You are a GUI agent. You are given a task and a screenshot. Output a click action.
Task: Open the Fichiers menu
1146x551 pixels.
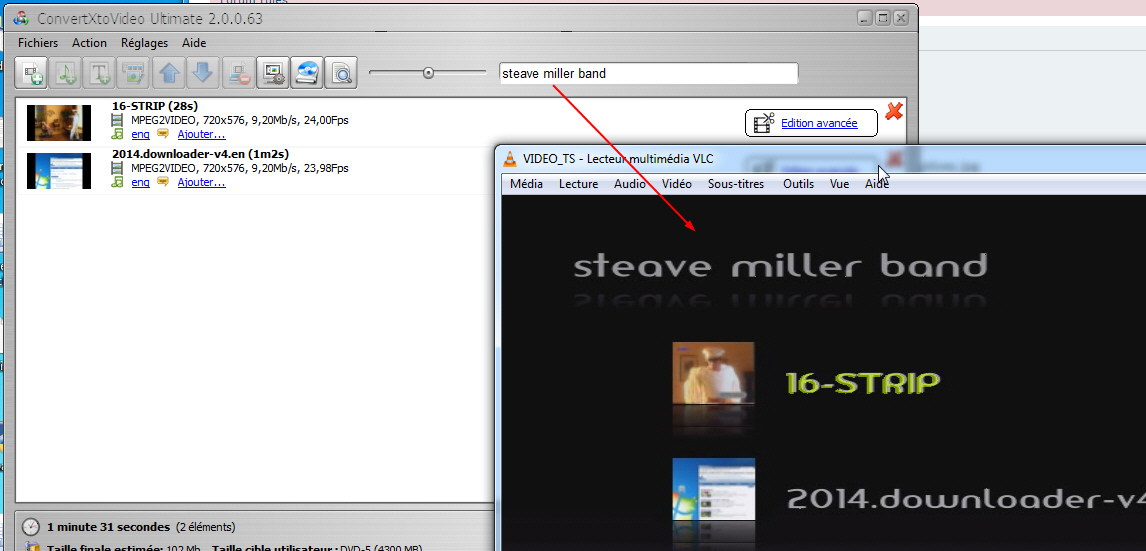click(38, 43)
